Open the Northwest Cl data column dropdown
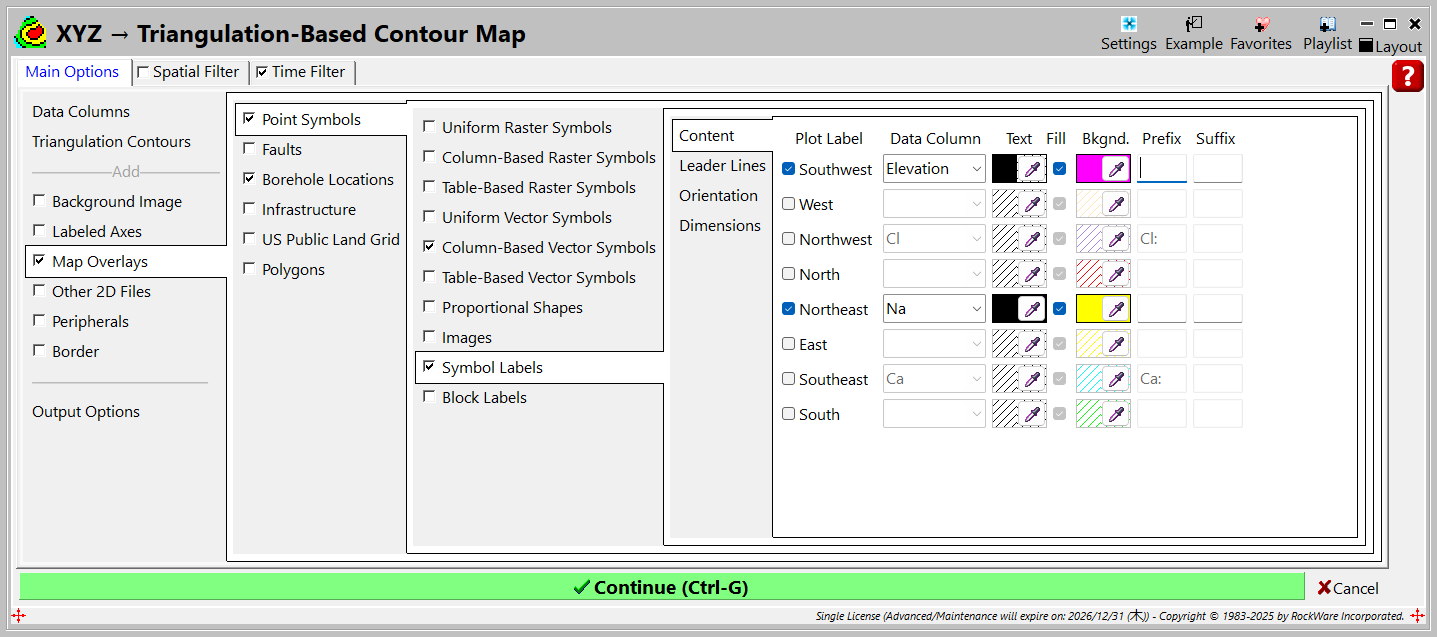Viewport: 1437px width, 637px height. point(934,239)
